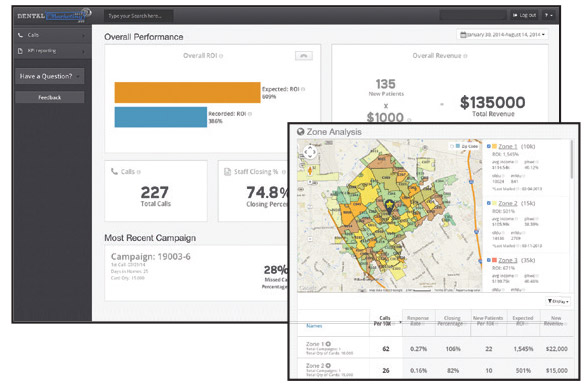Click the info icon next to Calls card title
Image resolution: width=588 pixels, height=391 pixels.
click(x=139, y=172)
